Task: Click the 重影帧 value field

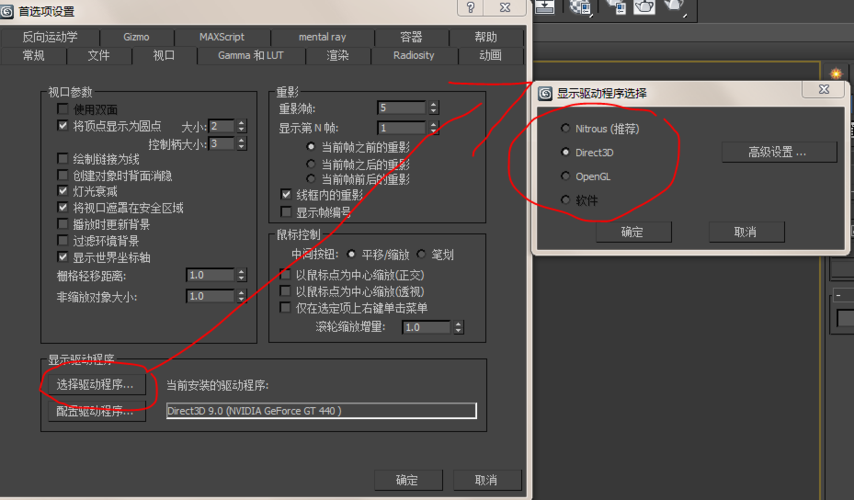Action: [x=401, y=108]
